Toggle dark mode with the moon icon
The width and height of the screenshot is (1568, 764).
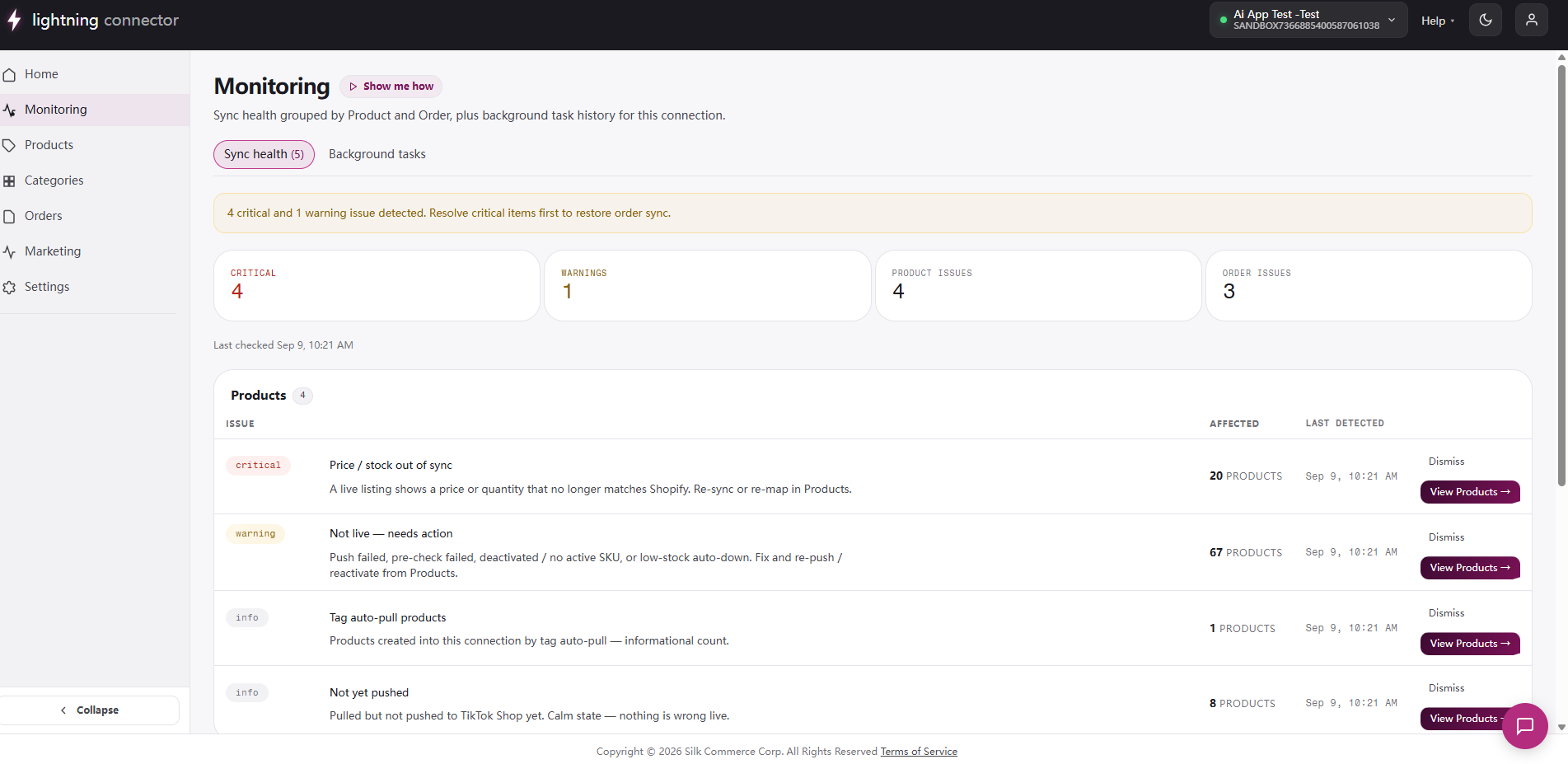click(1486, 20)
